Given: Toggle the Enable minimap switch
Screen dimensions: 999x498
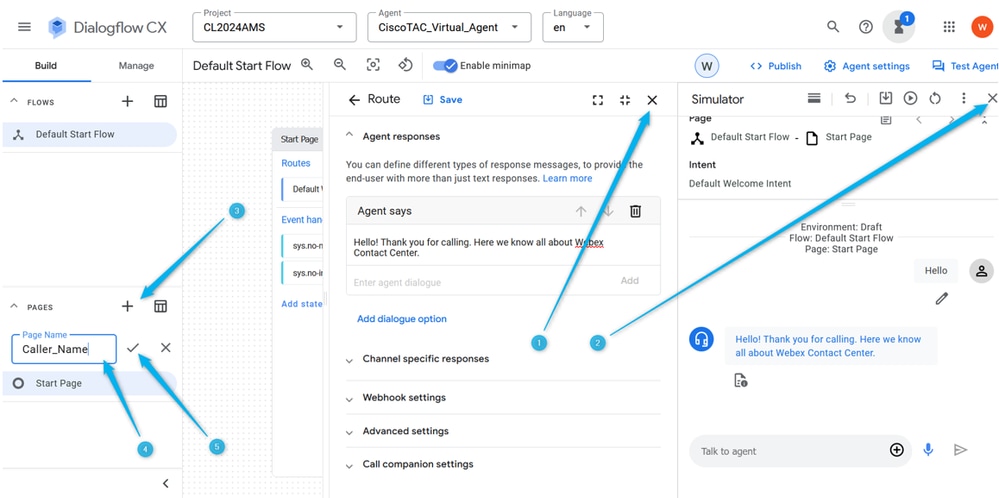Looking at the screenshot, I should tap(445, 66).
